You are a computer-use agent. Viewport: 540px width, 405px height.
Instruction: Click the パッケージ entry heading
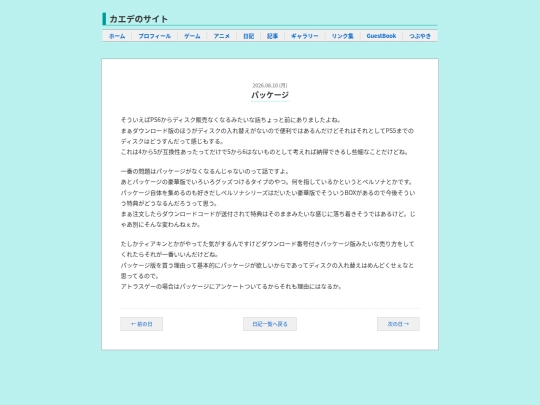click(x=270, y=95)
